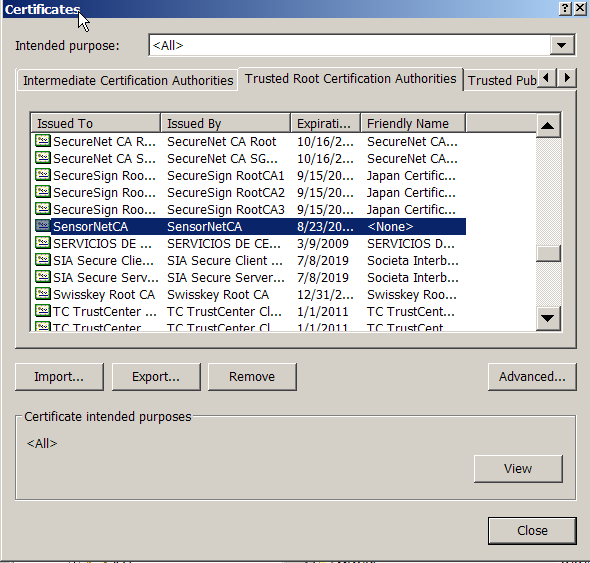590x563 pixels.
Task: Click certificate icon for SERVICIOS DE row
Action: [43, 243]
